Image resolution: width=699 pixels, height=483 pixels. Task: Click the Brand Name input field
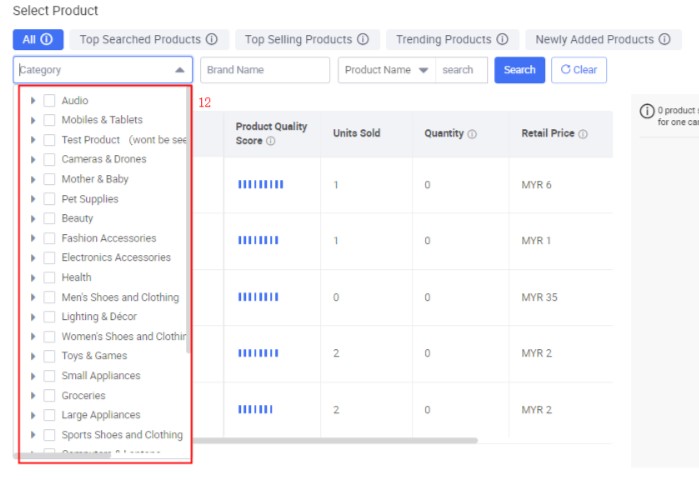pyautogui.click(x=265, y=70)
